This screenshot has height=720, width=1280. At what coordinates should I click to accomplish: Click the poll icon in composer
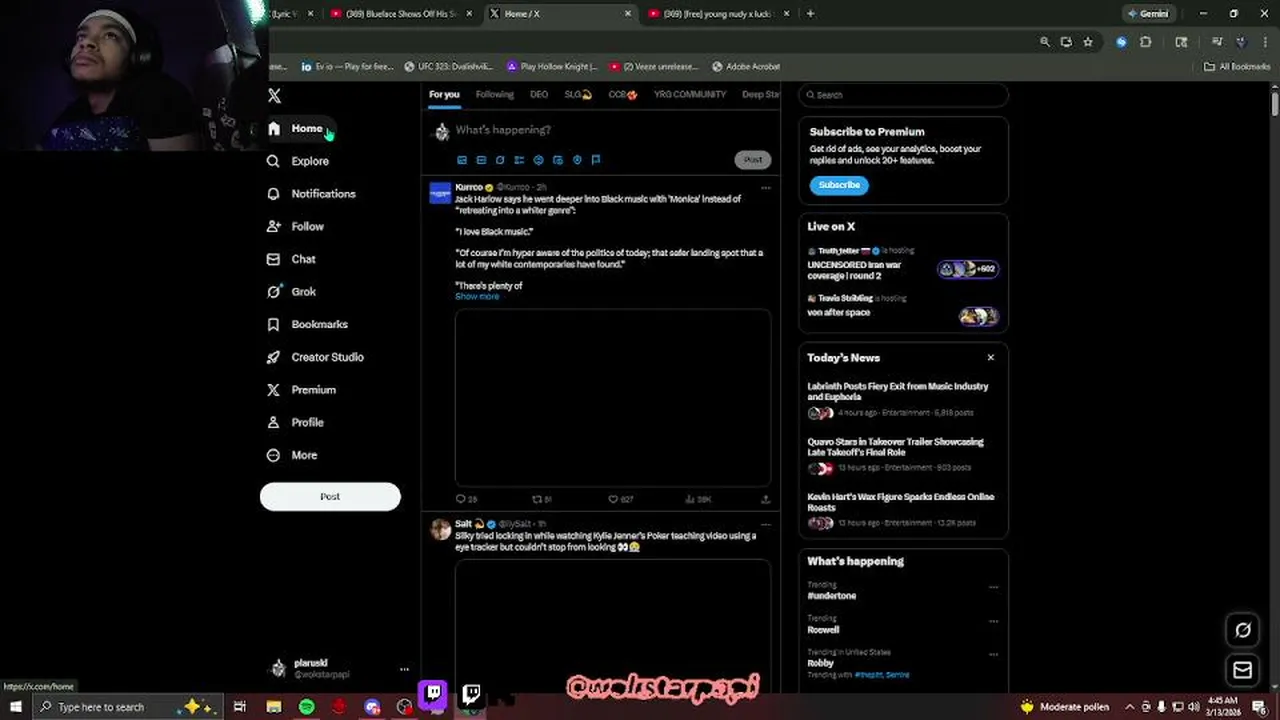pos(519,160)
